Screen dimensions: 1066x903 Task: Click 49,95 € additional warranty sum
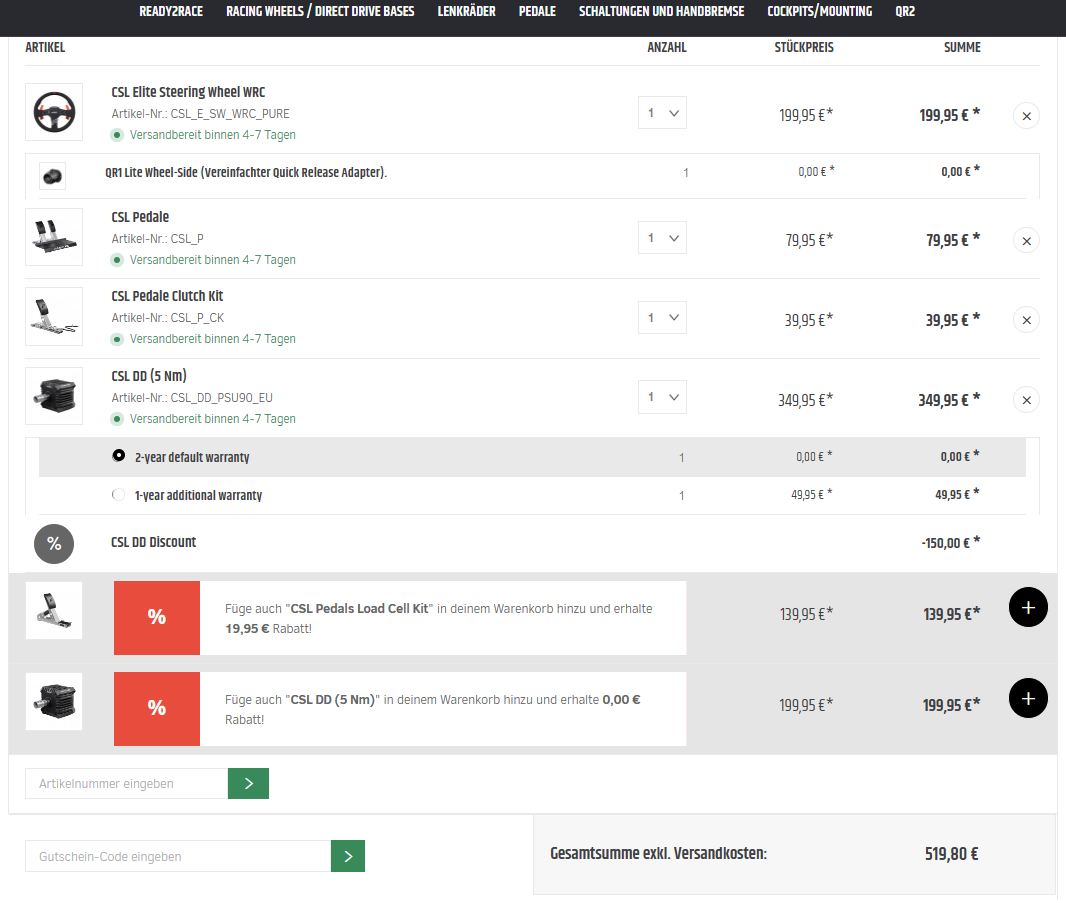pyautogui.click(x=957, y=494)
